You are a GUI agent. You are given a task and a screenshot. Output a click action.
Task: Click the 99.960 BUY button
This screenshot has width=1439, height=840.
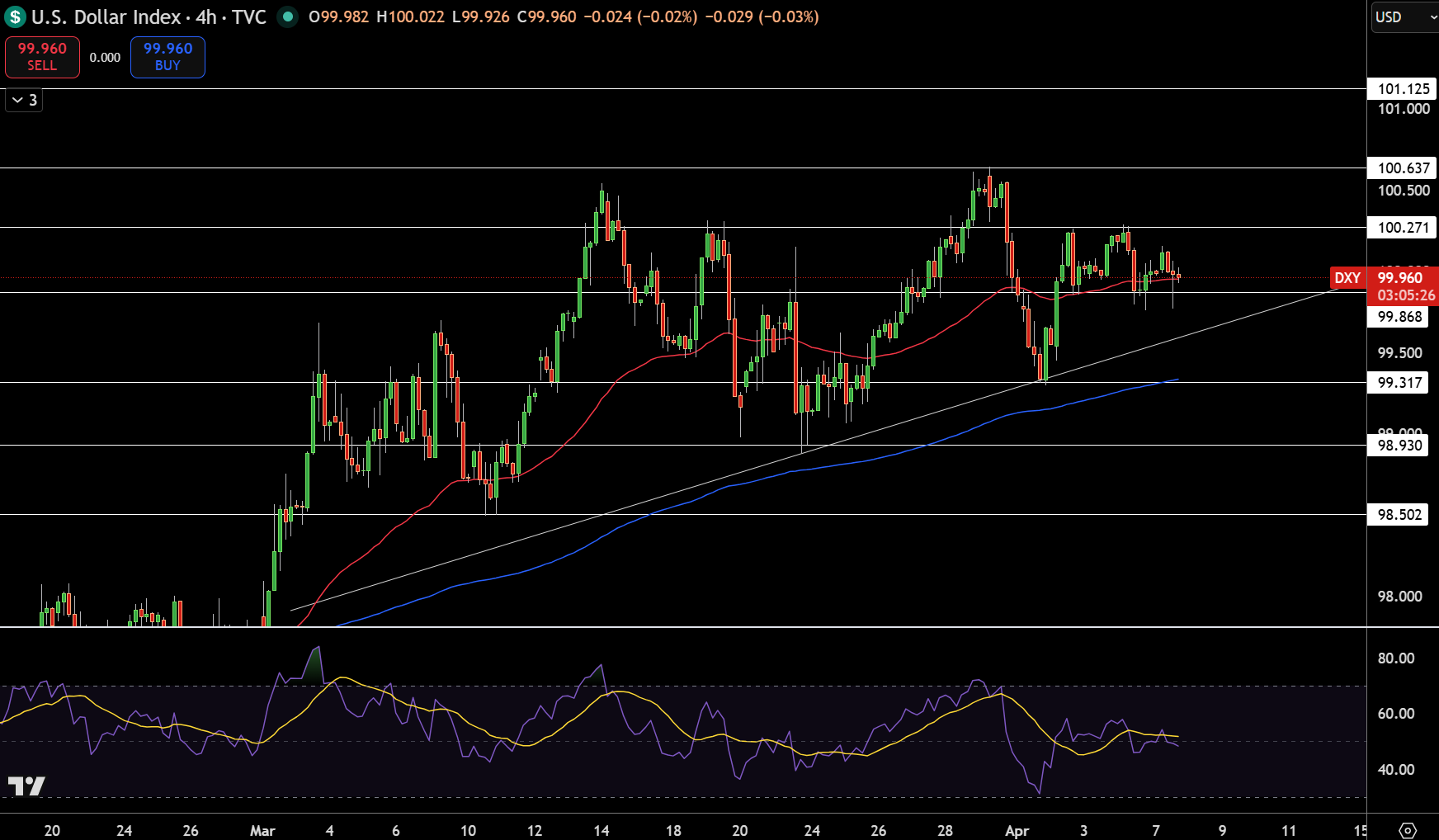(167, 57)
